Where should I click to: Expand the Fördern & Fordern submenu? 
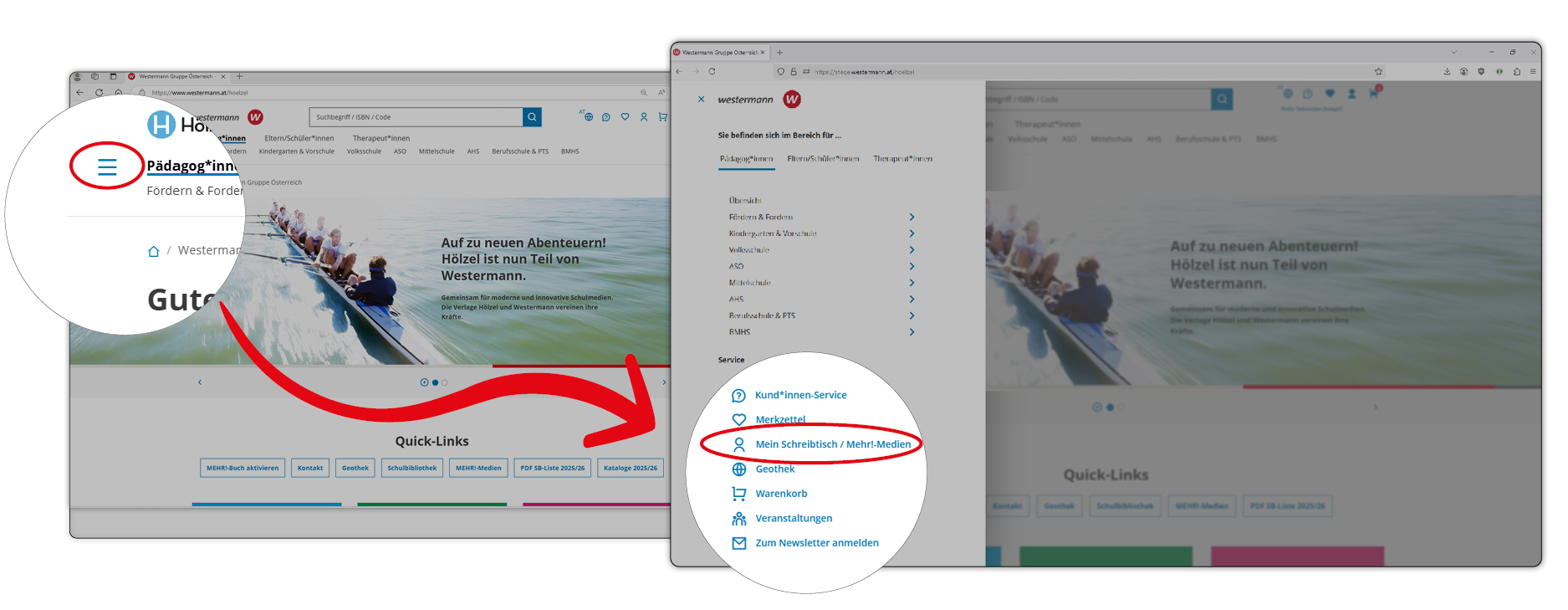point(912,218)
